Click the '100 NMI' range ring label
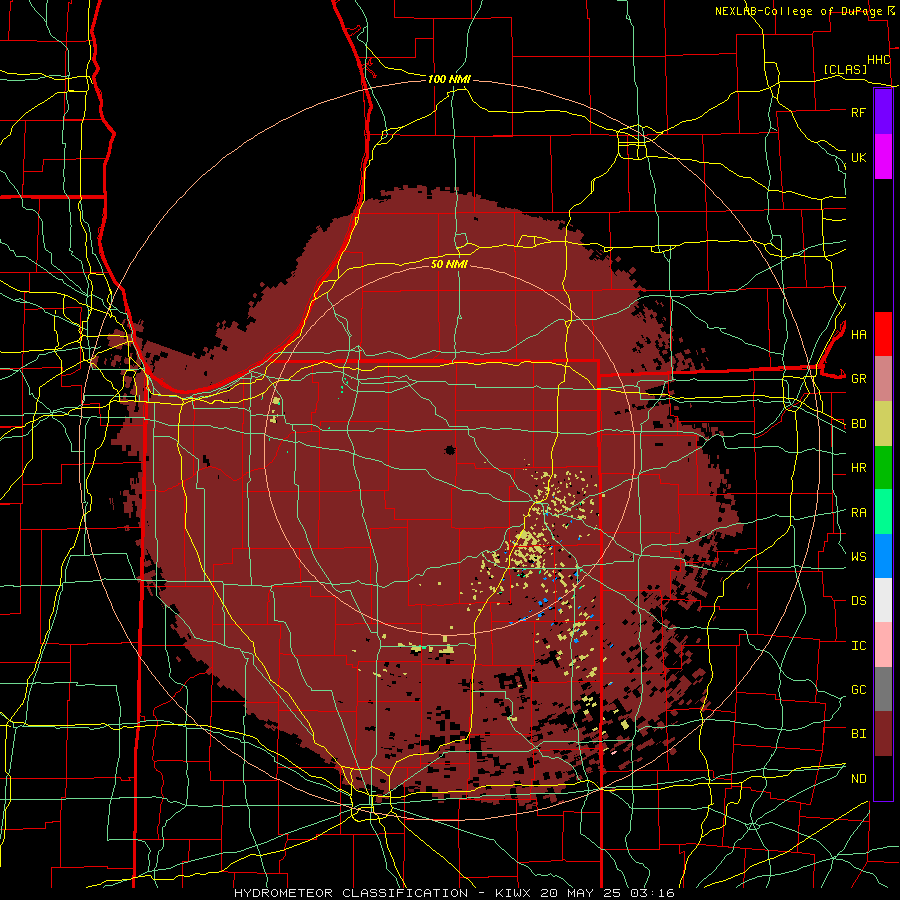Viewport: 900px width, 900px height. pyautogui.click(x=449, y=79)
